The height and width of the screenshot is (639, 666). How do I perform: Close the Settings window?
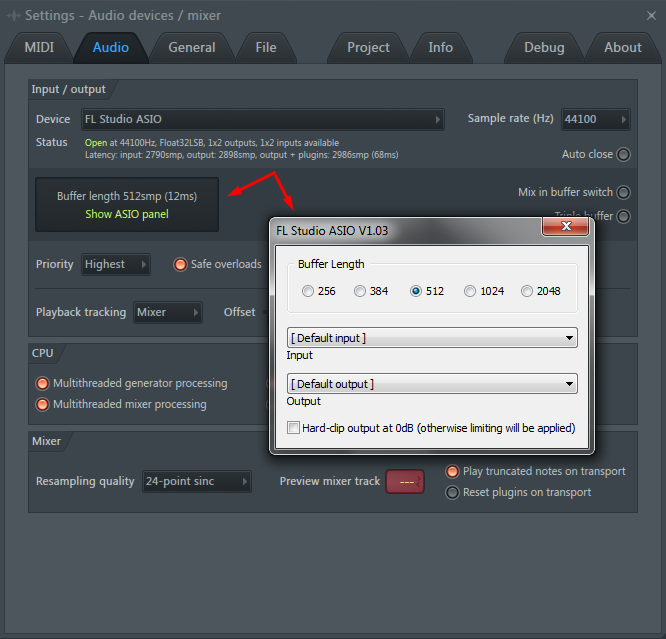651,16
